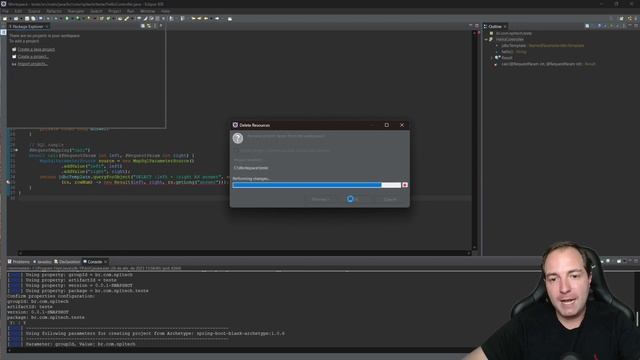Open the File menu

[x=5, y=11]
